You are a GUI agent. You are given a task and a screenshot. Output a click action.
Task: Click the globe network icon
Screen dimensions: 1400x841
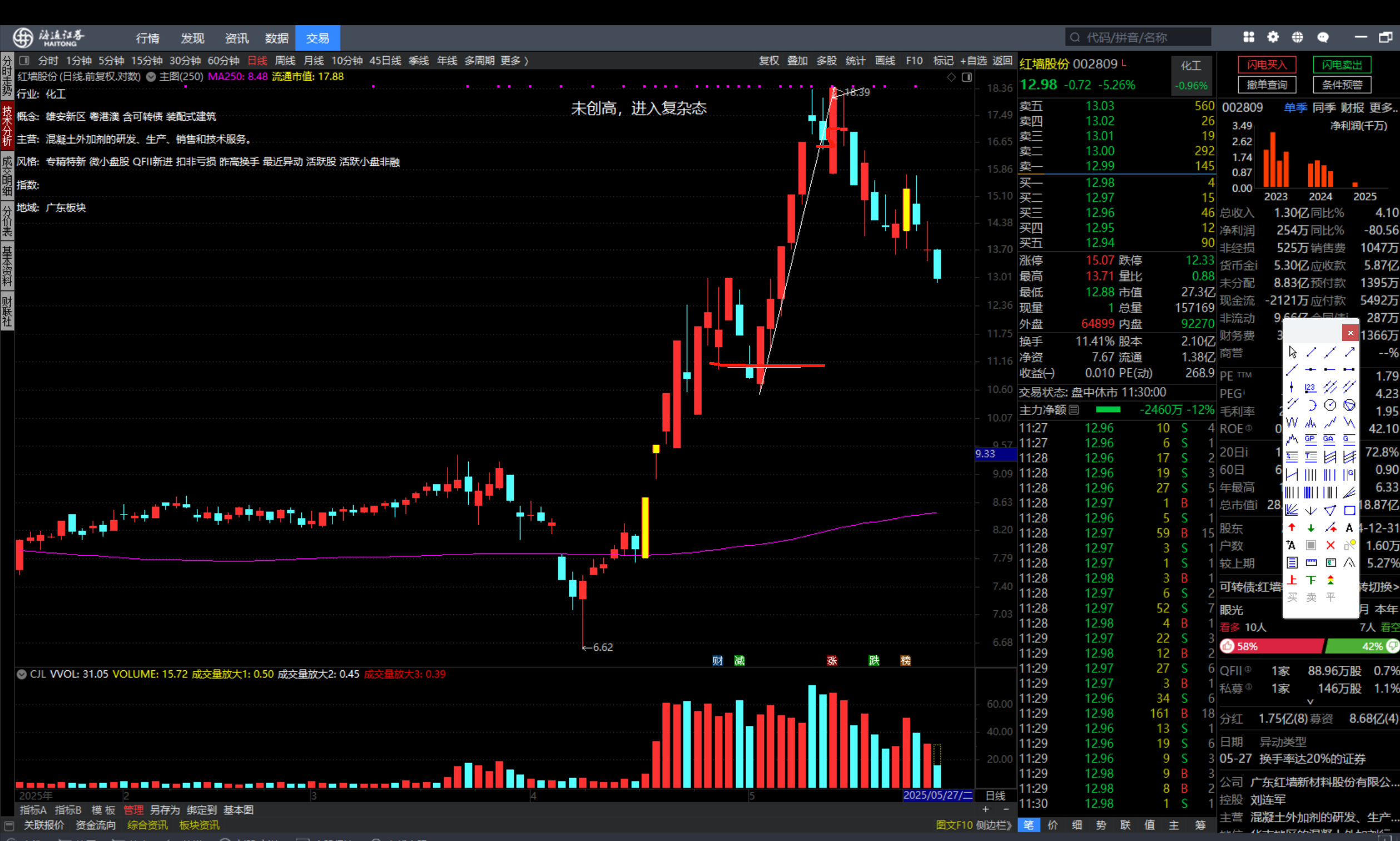tap(1298, 37)
